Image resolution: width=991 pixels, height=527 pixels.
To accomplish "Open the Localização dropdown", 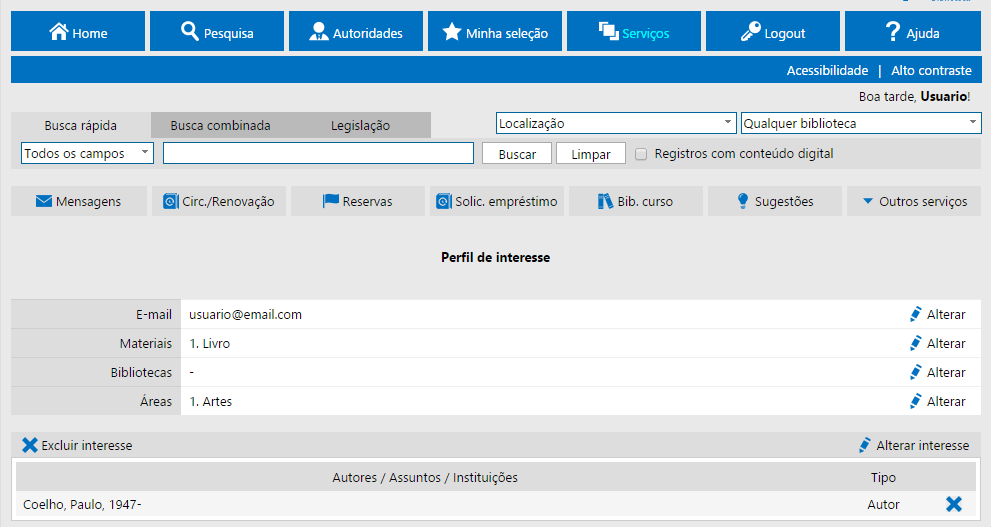I will pyautogui.click(x=616, y=123).
